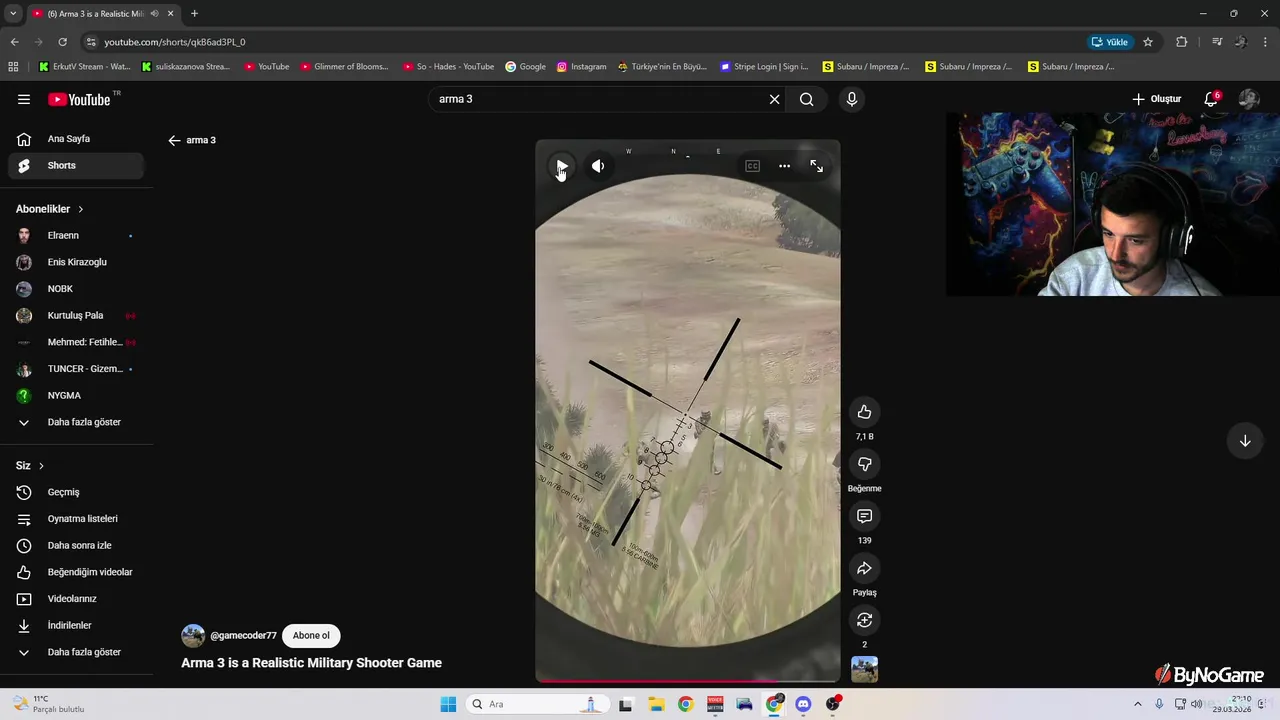Open the account avatar menu
1280x720 pixels.
pos(1248,99)
